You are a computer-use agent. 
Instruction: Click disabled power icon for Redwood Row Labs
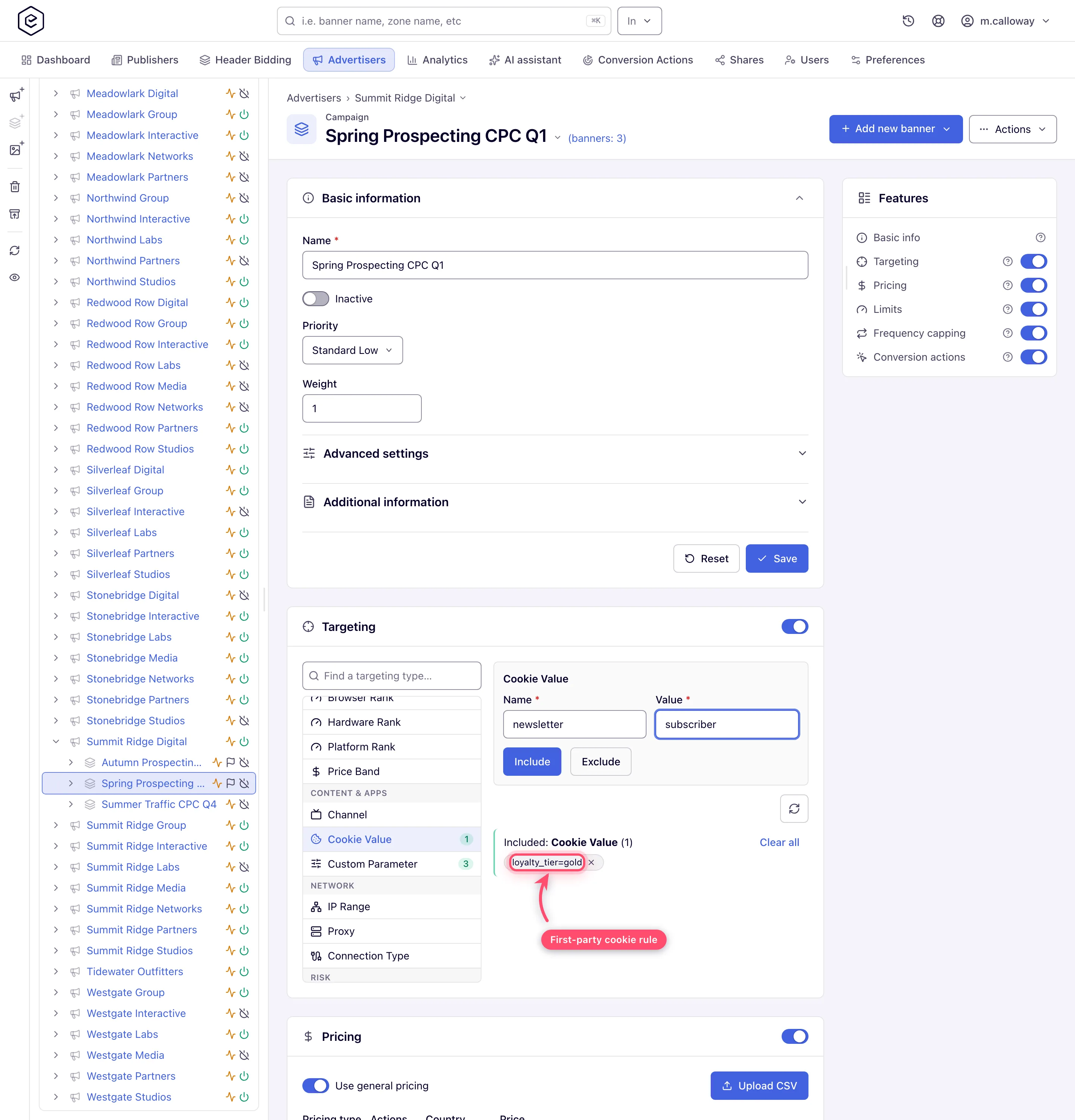(x=244, y=365)
